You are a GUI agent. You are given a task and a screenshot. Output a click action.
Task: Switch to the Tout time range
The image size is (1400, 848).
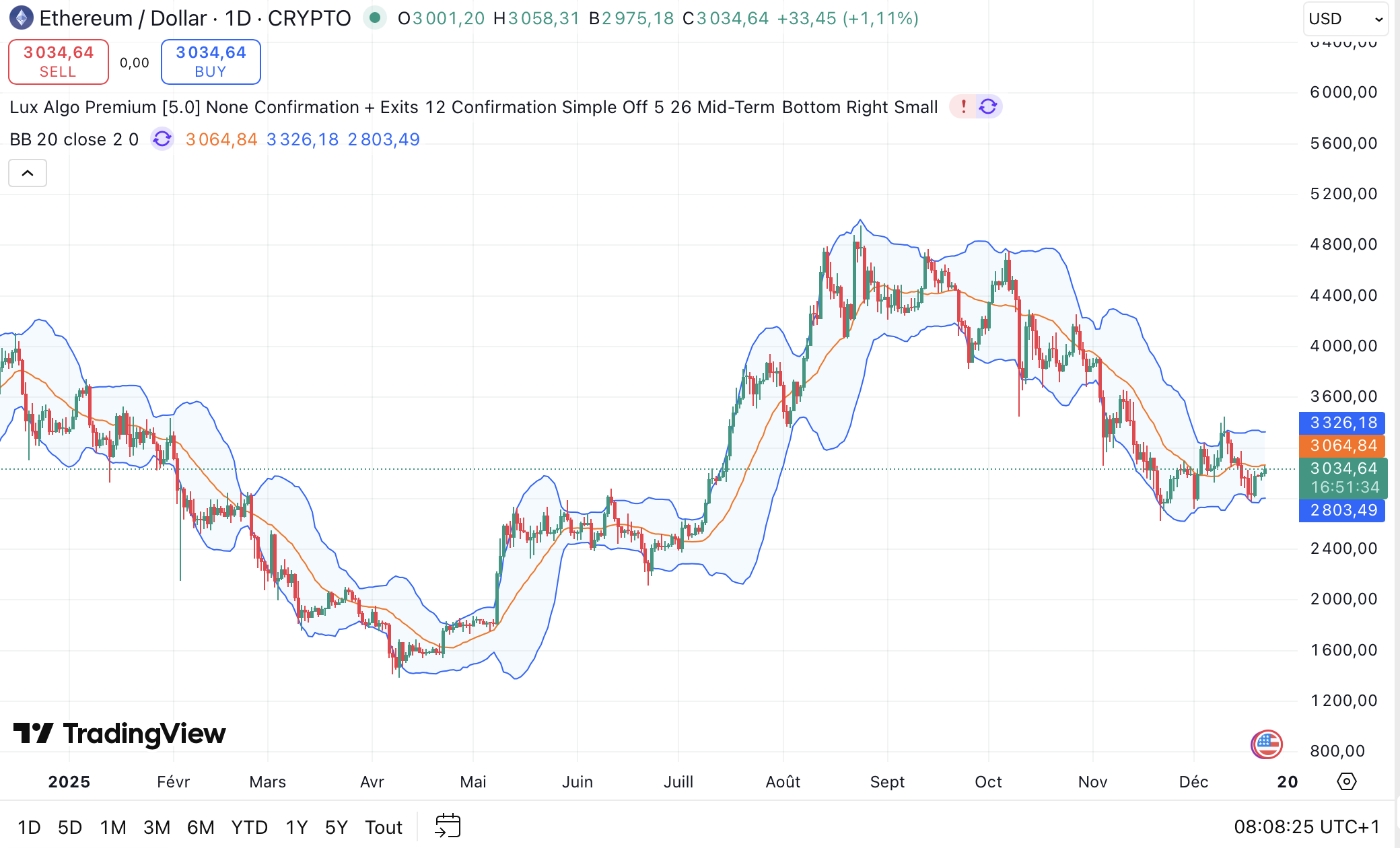tap(383, 827)
